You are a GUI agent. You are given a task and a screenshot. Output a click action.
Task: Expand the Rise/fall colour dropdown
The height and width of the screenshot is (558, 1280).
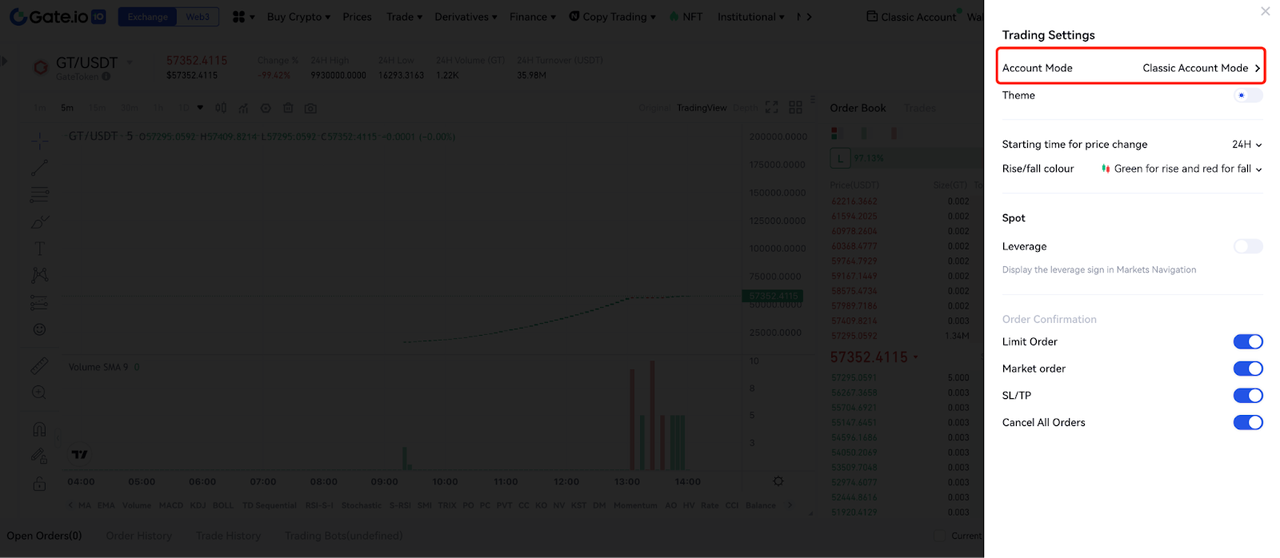pyautogui.click(x=1182, y=169)
